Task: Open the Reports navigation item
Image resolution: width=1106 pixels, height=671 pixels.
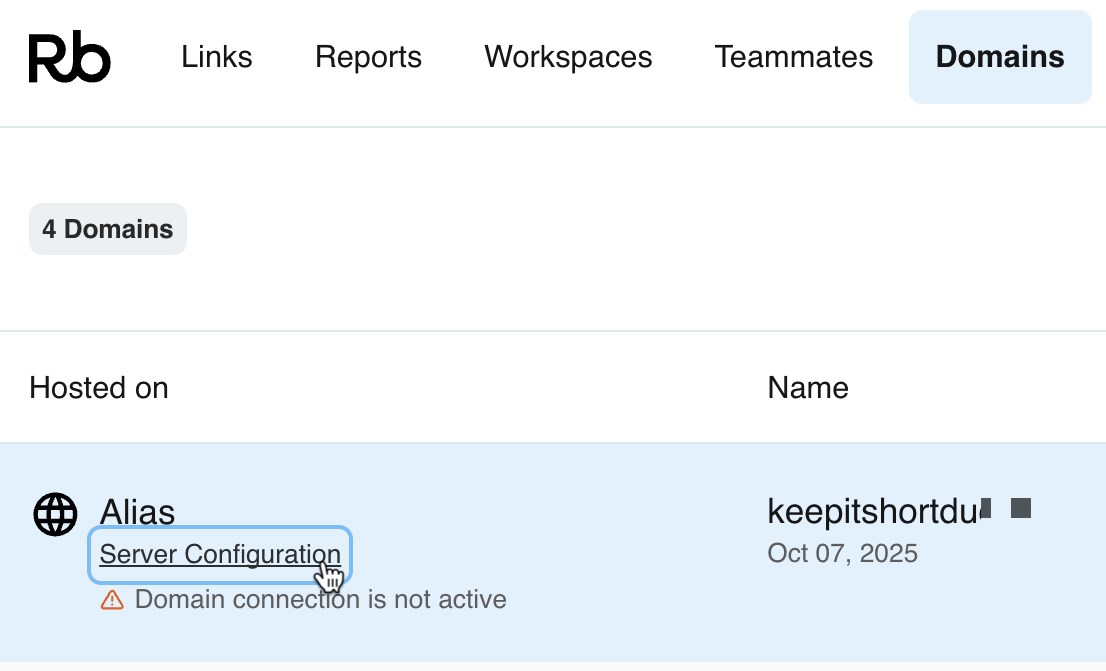Action: [368, 57]
